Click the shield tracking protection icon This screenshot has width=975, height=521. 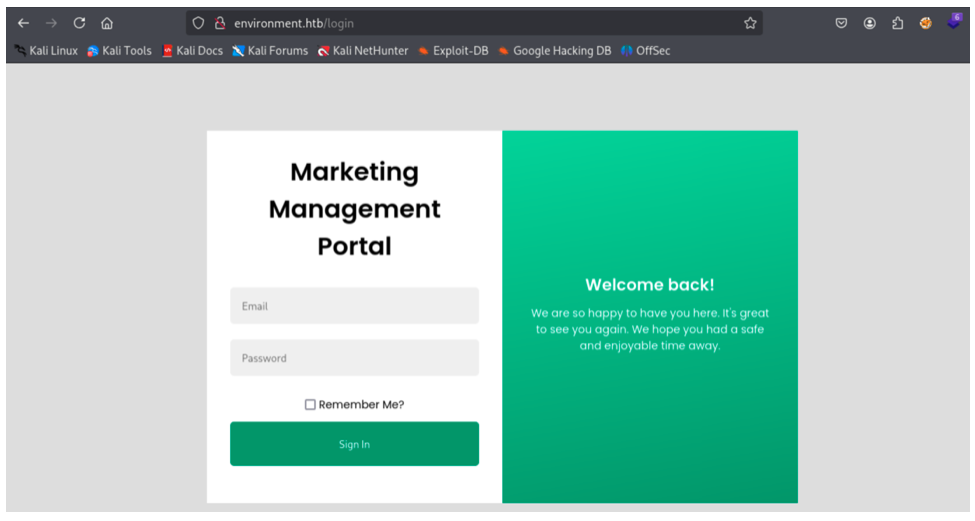[x=198, y=23]
